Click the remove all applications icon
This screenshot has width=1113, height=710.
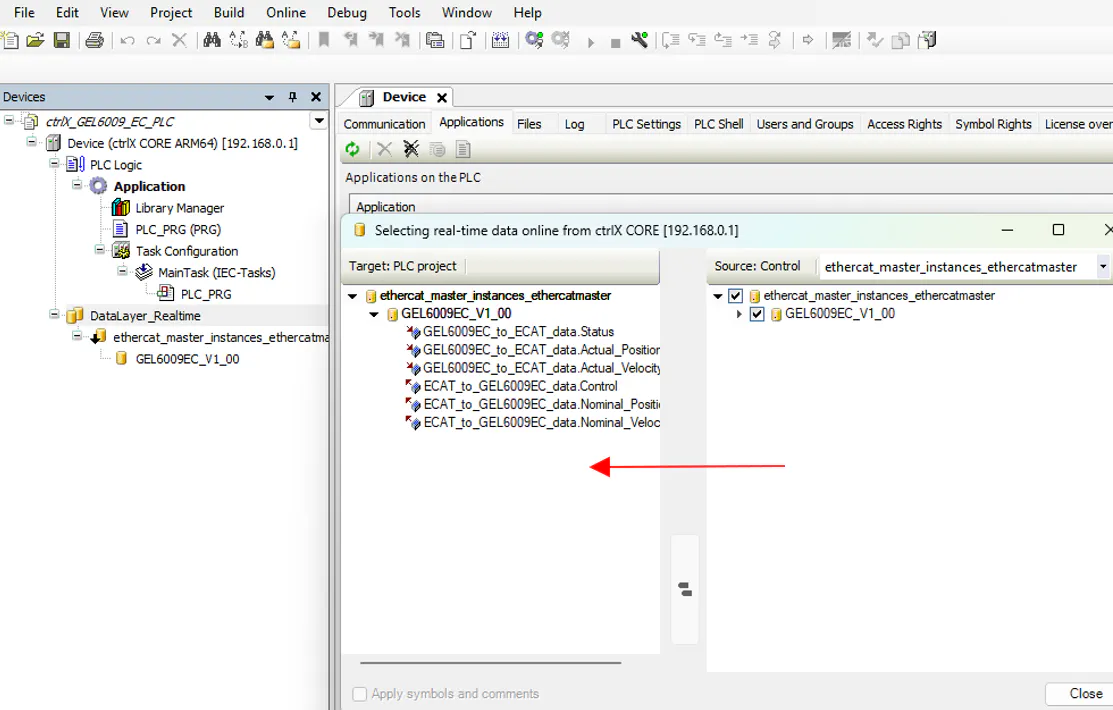coord(411,149)
